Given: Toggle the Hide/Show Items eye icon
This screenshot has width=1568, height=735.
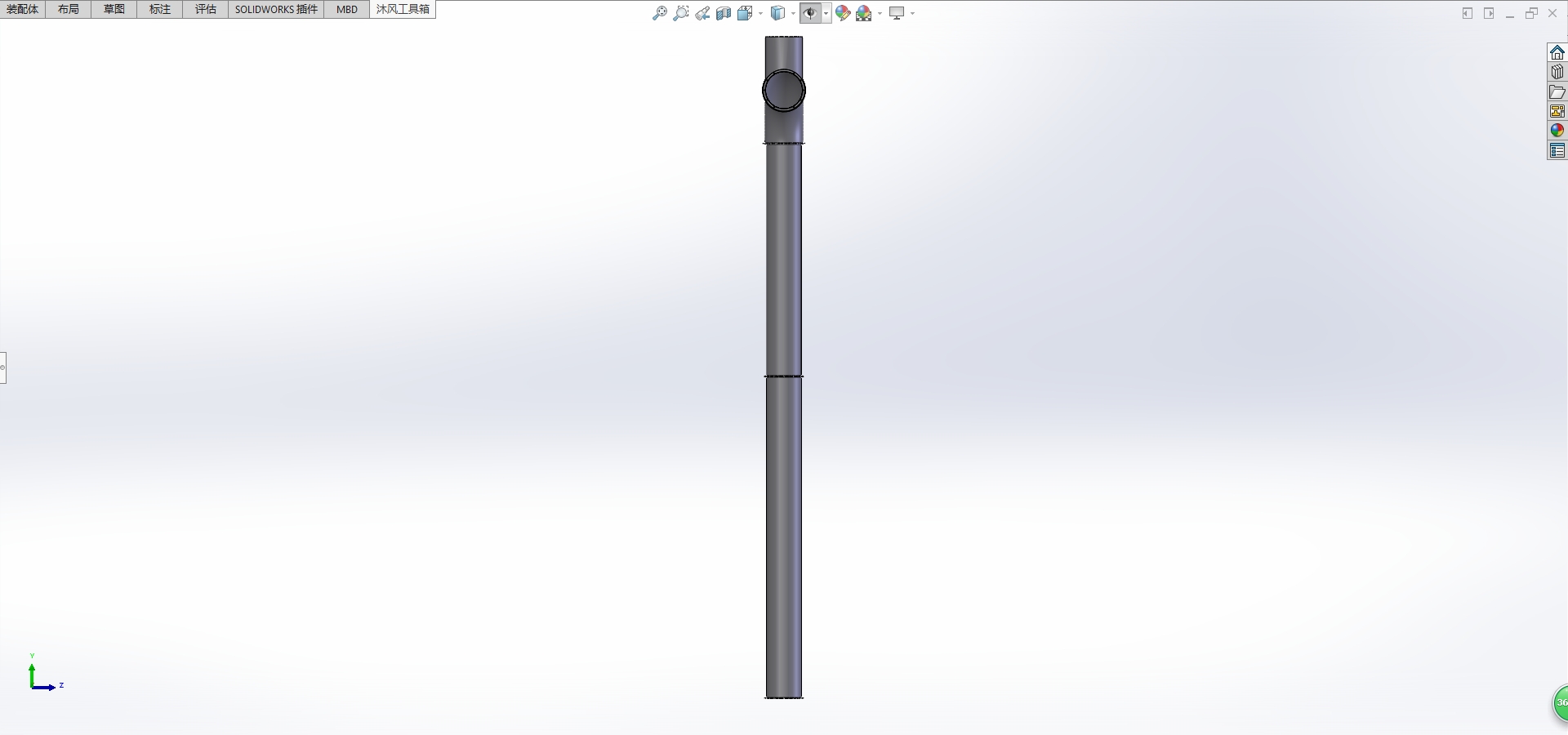Looking at the screenshot, I should point(810,13).
